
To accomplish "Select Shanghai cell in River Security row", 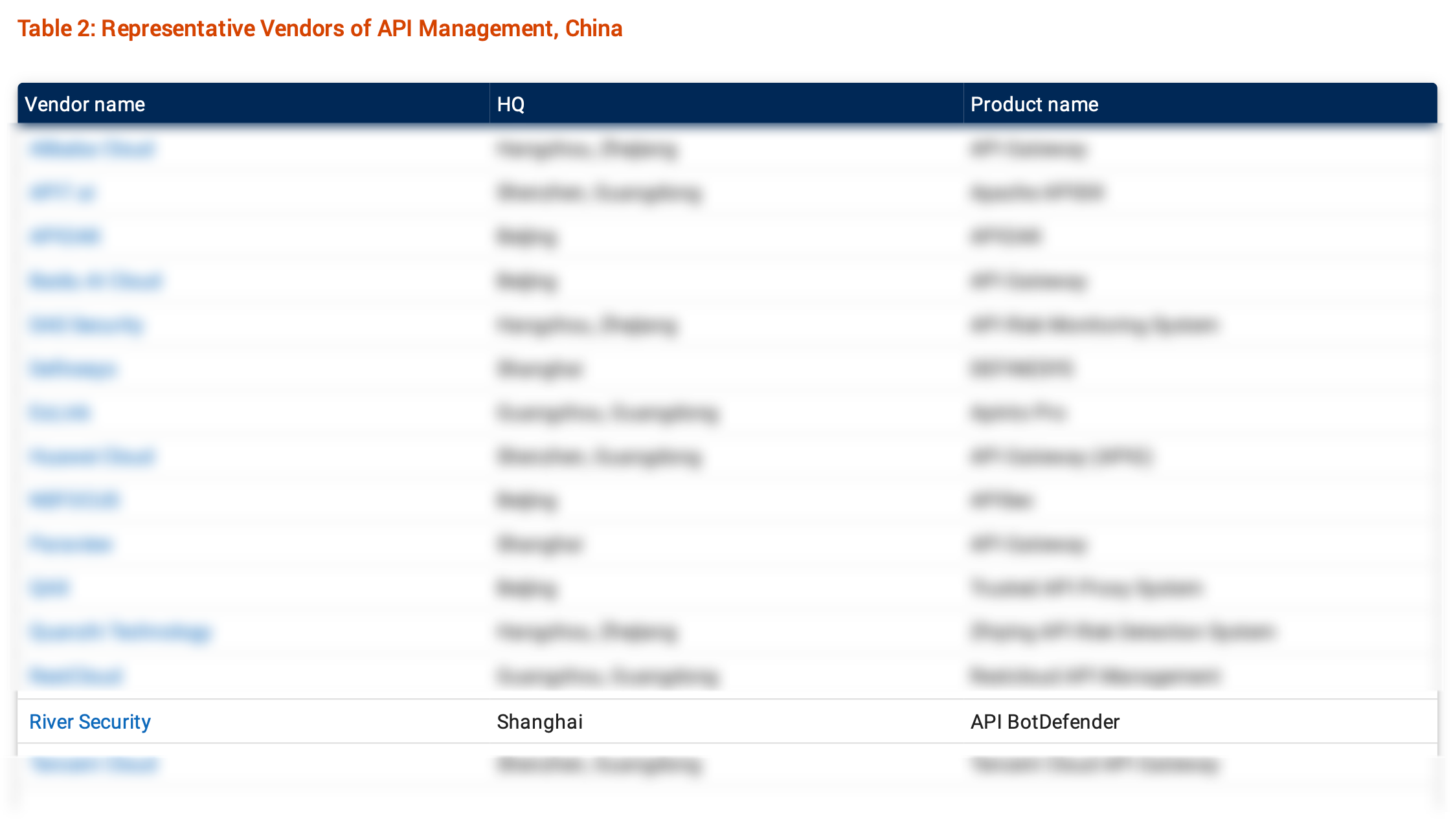I will [x=539, y=722].
